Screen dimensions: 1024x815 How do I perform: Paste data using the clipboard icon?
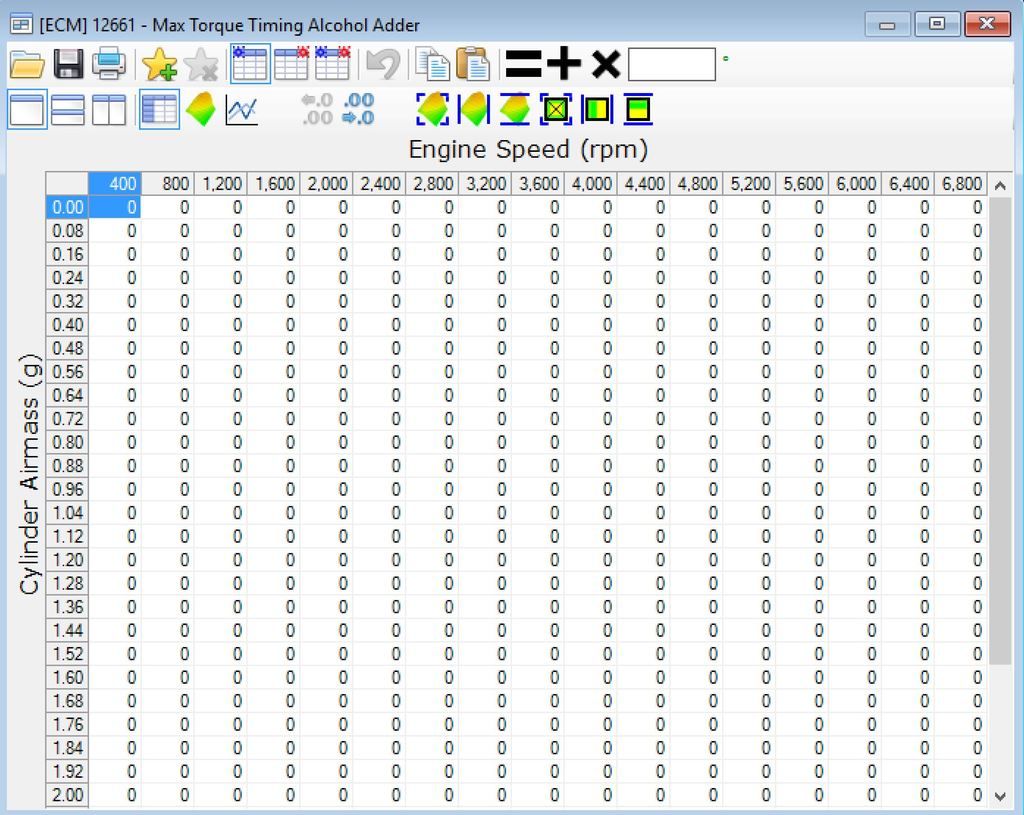pyautogui.click(x=473, y=65)
